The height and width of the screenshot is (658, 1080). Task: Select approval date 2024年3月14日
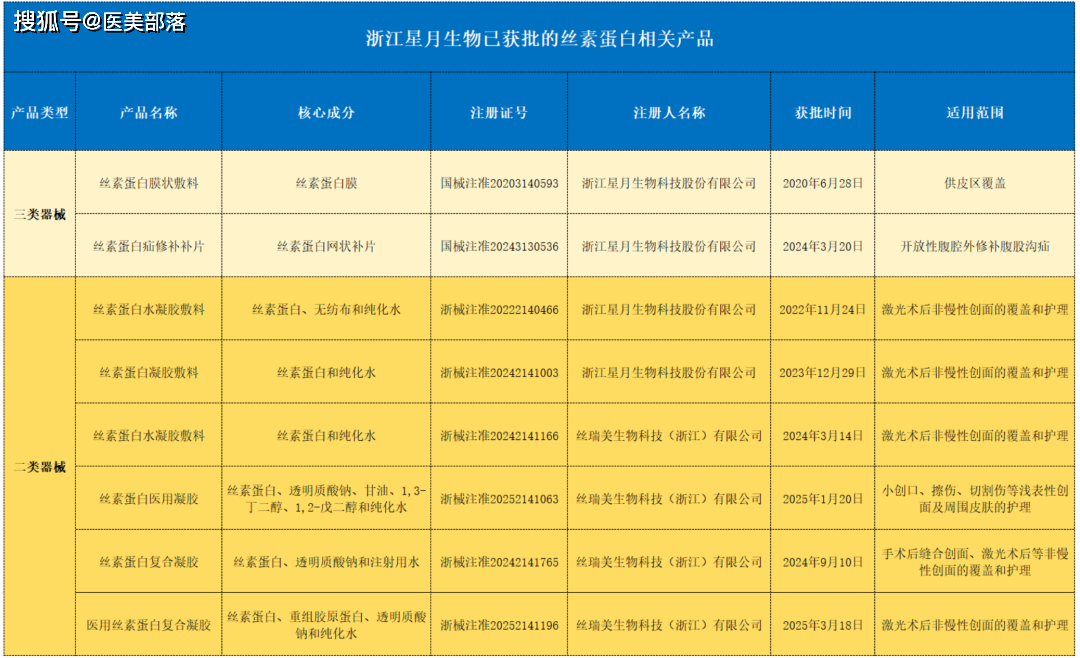pyautogui.click(x=823, y=435)
